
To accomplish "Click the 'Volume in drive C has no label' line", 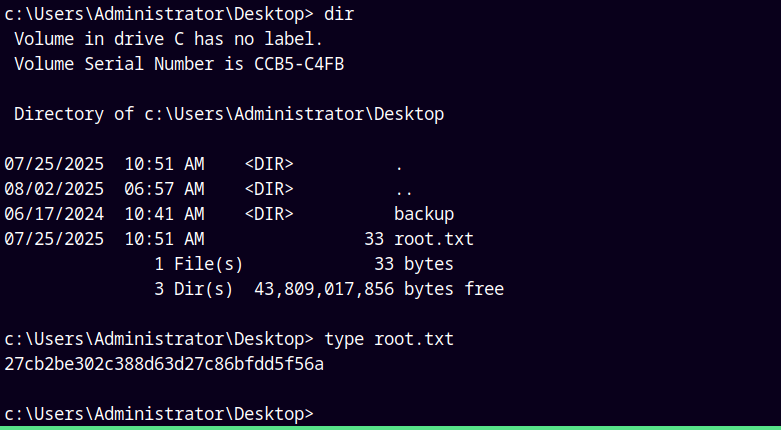I will [x=169, y=39].
